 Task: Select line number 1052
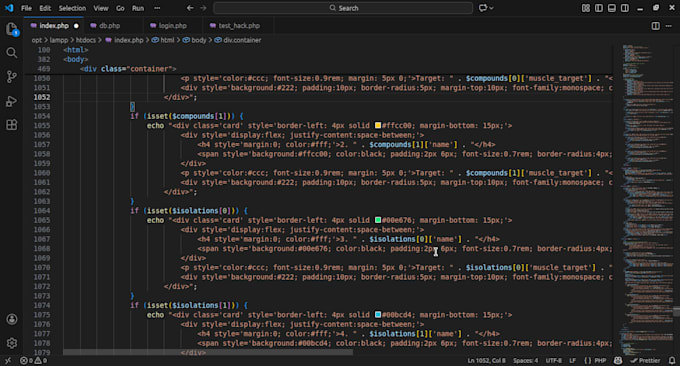42,97
